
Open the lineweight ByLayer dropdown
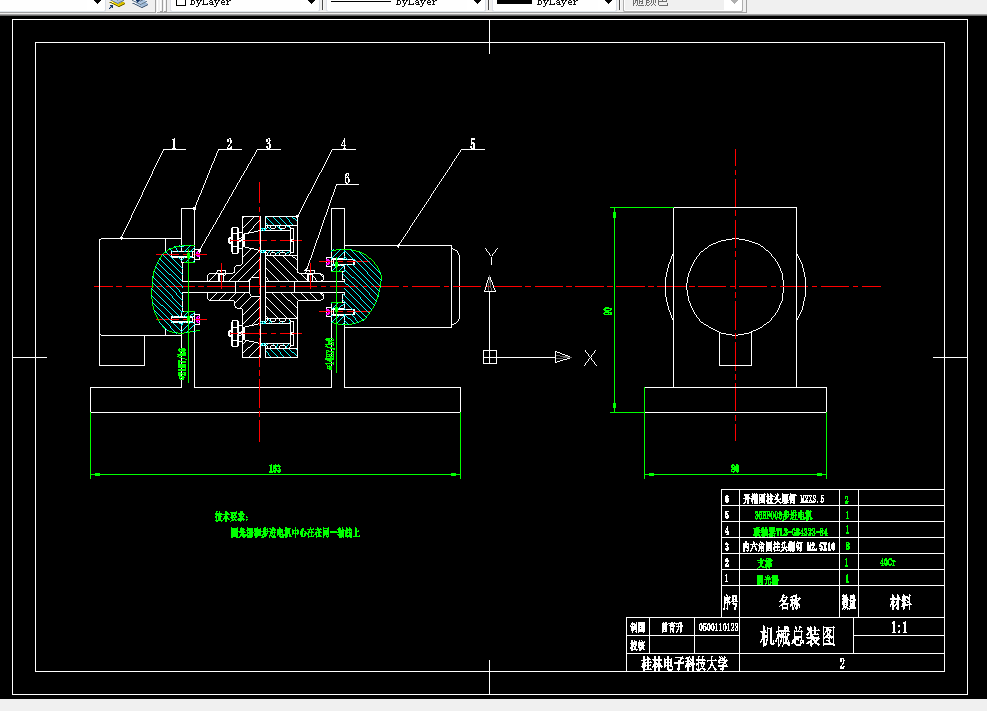coord(554,3)
